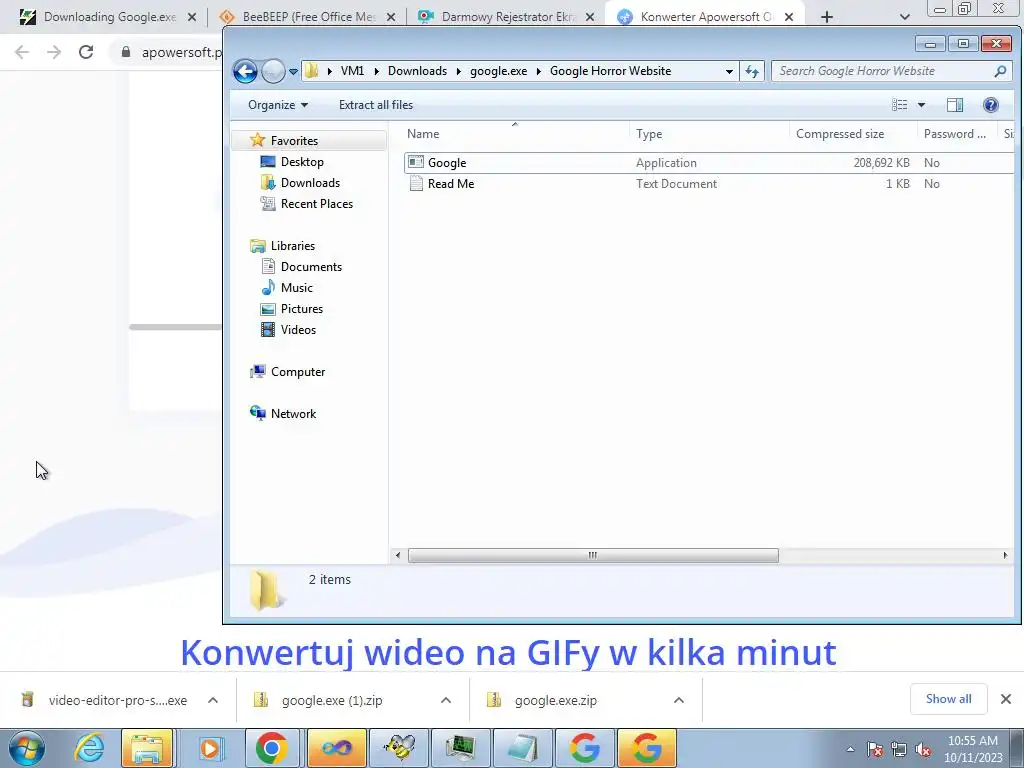The width and height of the screenshot is (1024, 768).
Task: Open options arrow for google.exe.zip download
Action: coord(679,700)
